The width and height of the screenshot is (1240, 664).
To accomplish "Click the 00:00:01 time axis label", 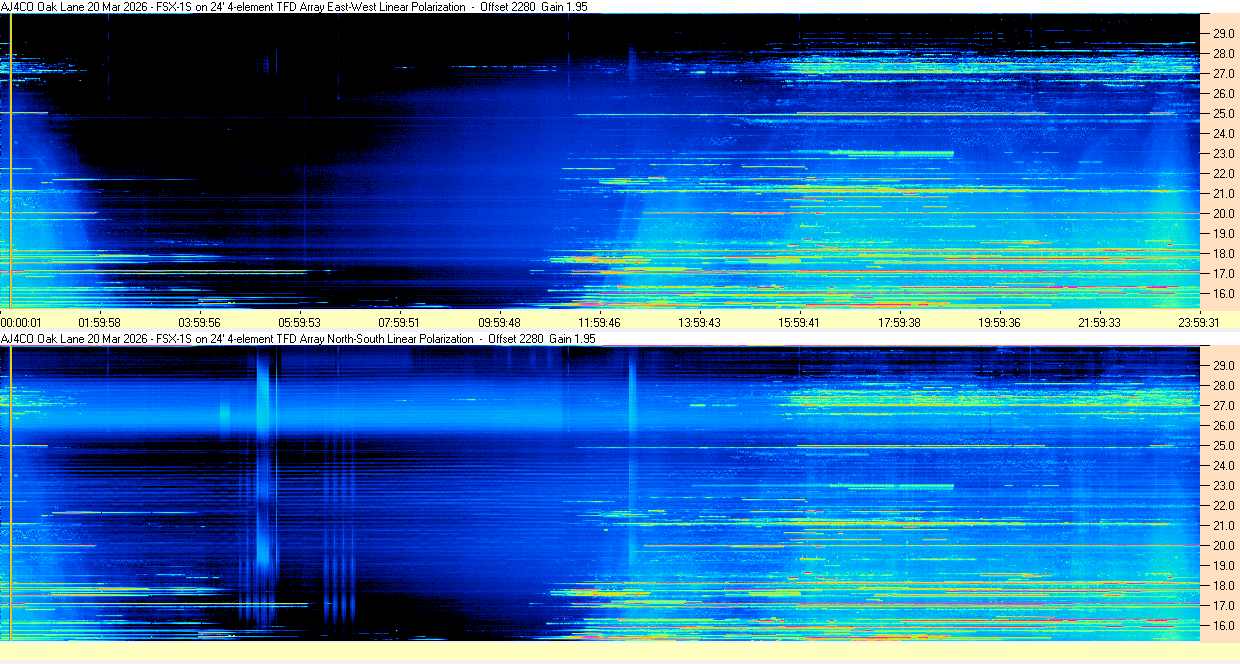I will point(22,322).
